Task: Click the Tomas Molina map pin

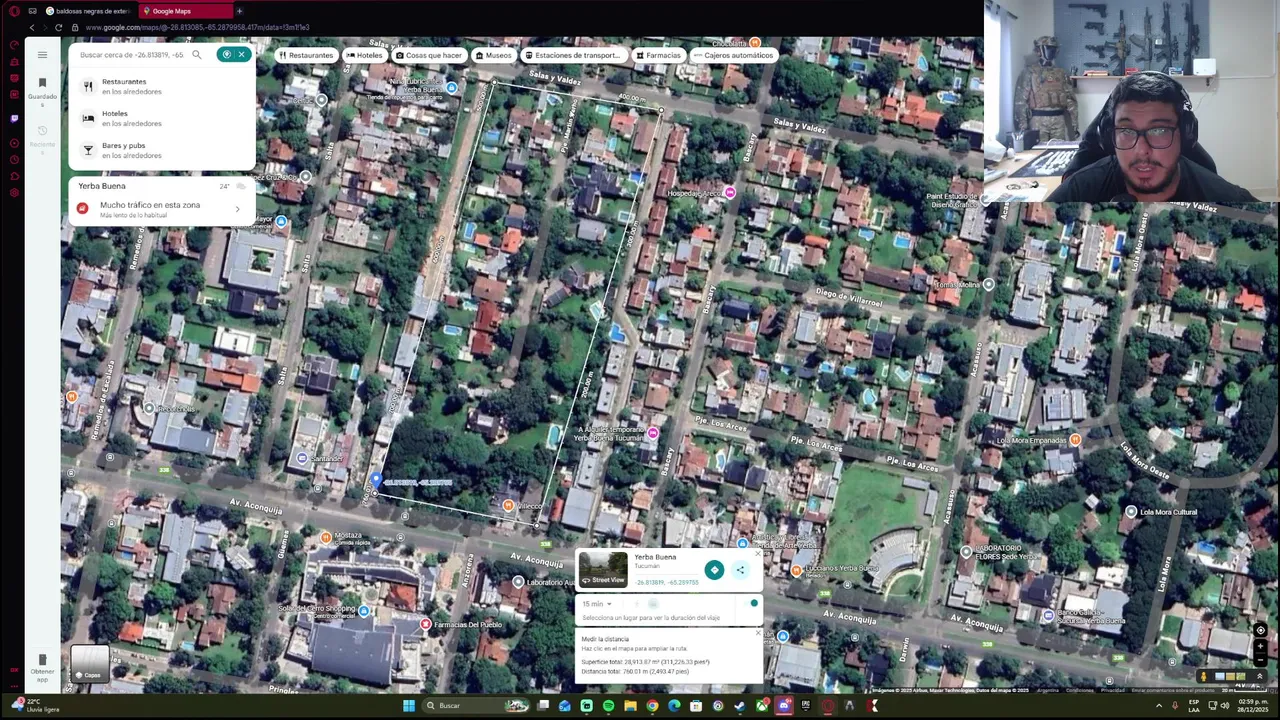Action: pos(988,284)
